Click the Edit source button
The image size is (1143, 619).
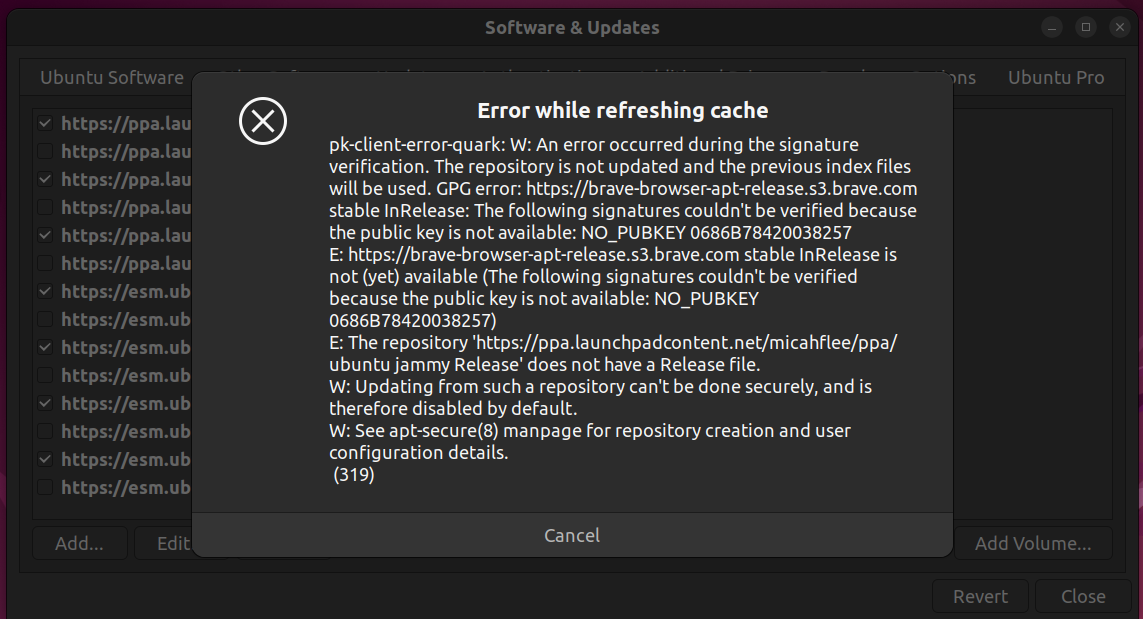(173, 543)
